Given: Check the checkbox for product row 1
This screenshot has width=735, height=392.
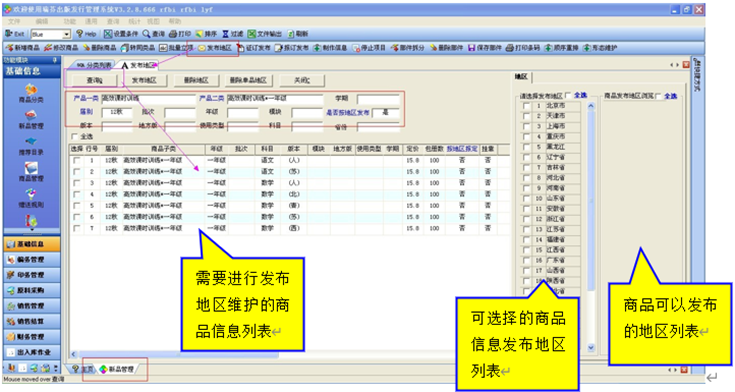Looking at the screenshot, I should click(x=76, y=160).
